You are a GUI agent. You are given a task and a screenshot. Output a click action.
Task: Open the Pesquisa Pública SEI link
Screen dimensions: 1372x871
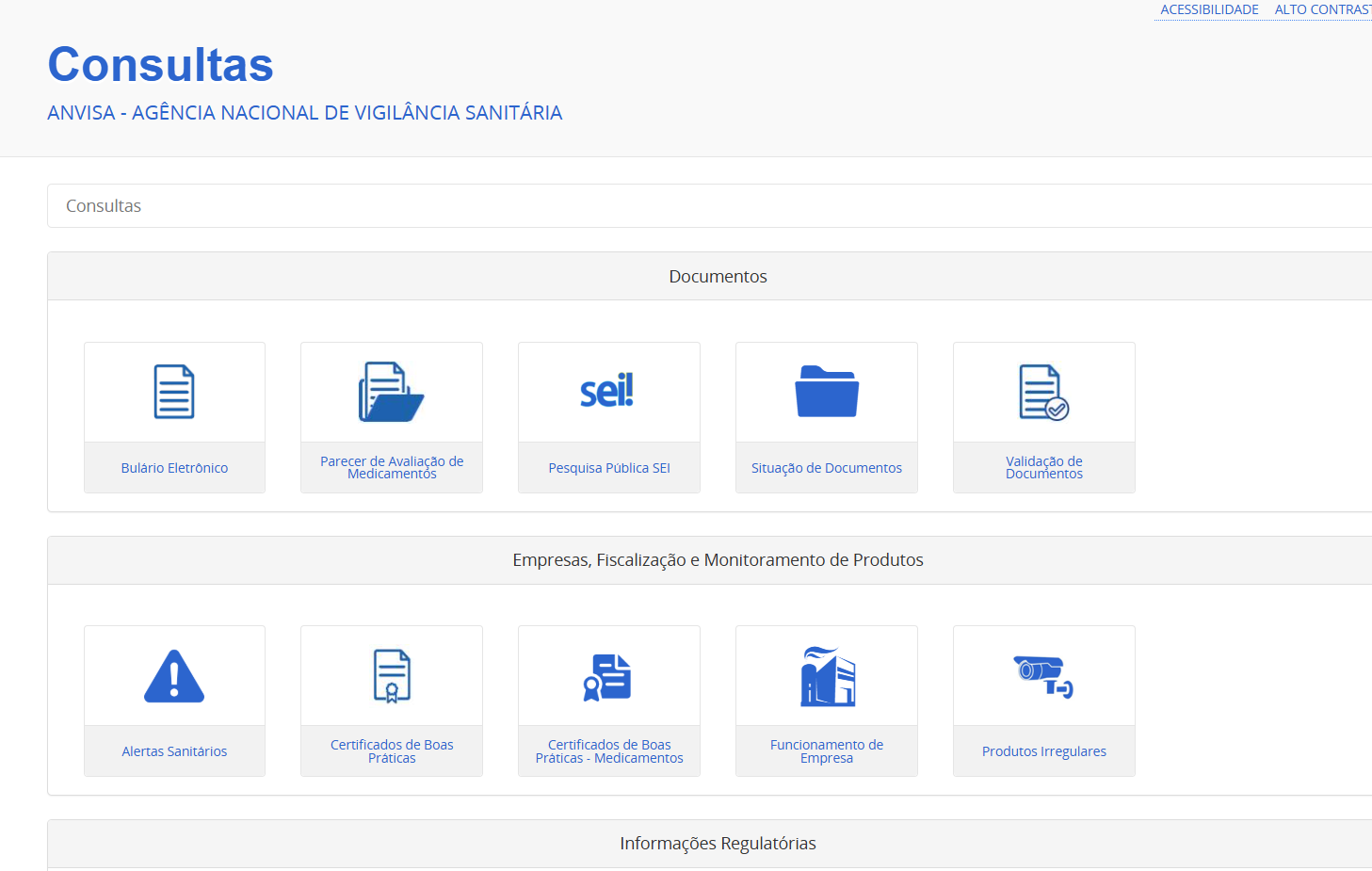click(x=609, y=468)
